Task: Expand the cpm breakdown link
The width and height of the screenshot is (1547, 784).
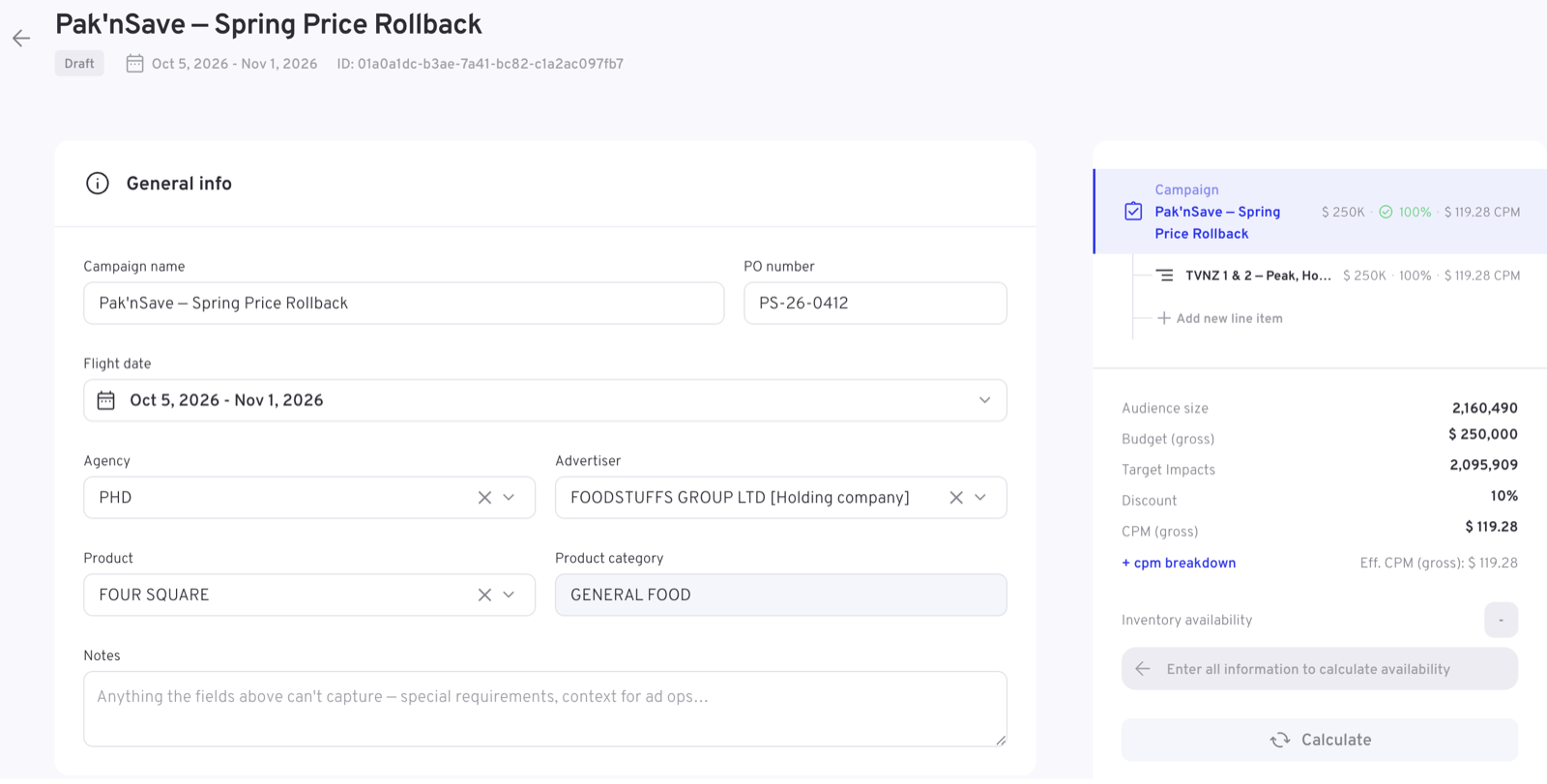Action: coord(1179,563)
